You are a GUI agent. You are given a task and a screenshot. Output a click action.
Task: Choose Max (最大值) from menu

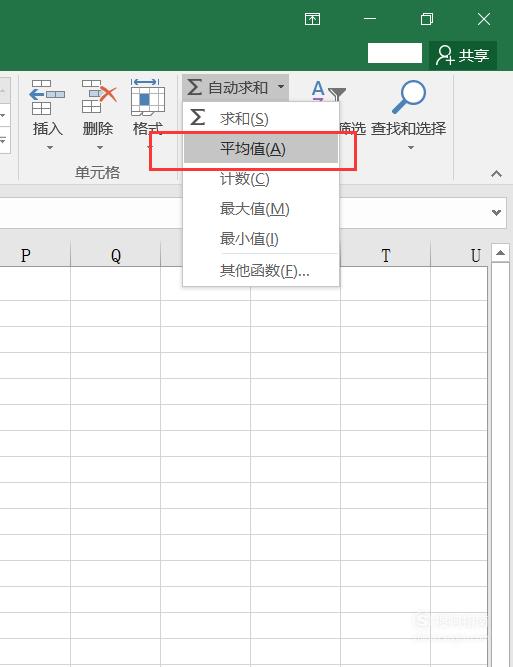click(x=261, y=209)
